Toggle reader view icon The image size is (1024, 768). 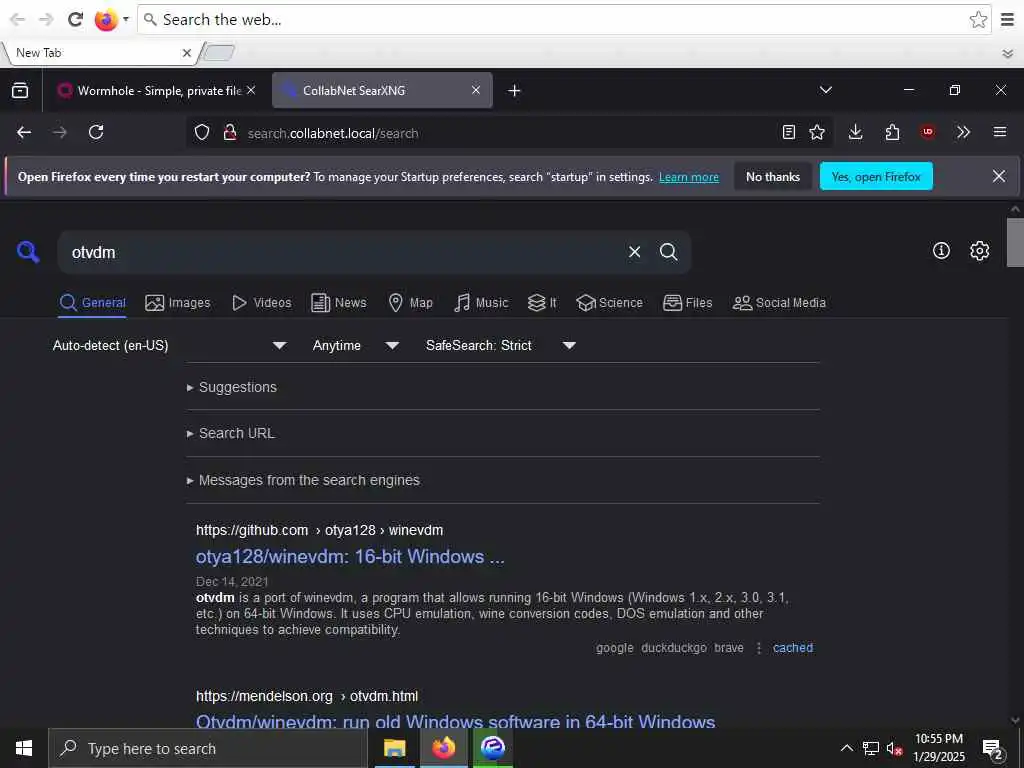click(x=789, y=133)
